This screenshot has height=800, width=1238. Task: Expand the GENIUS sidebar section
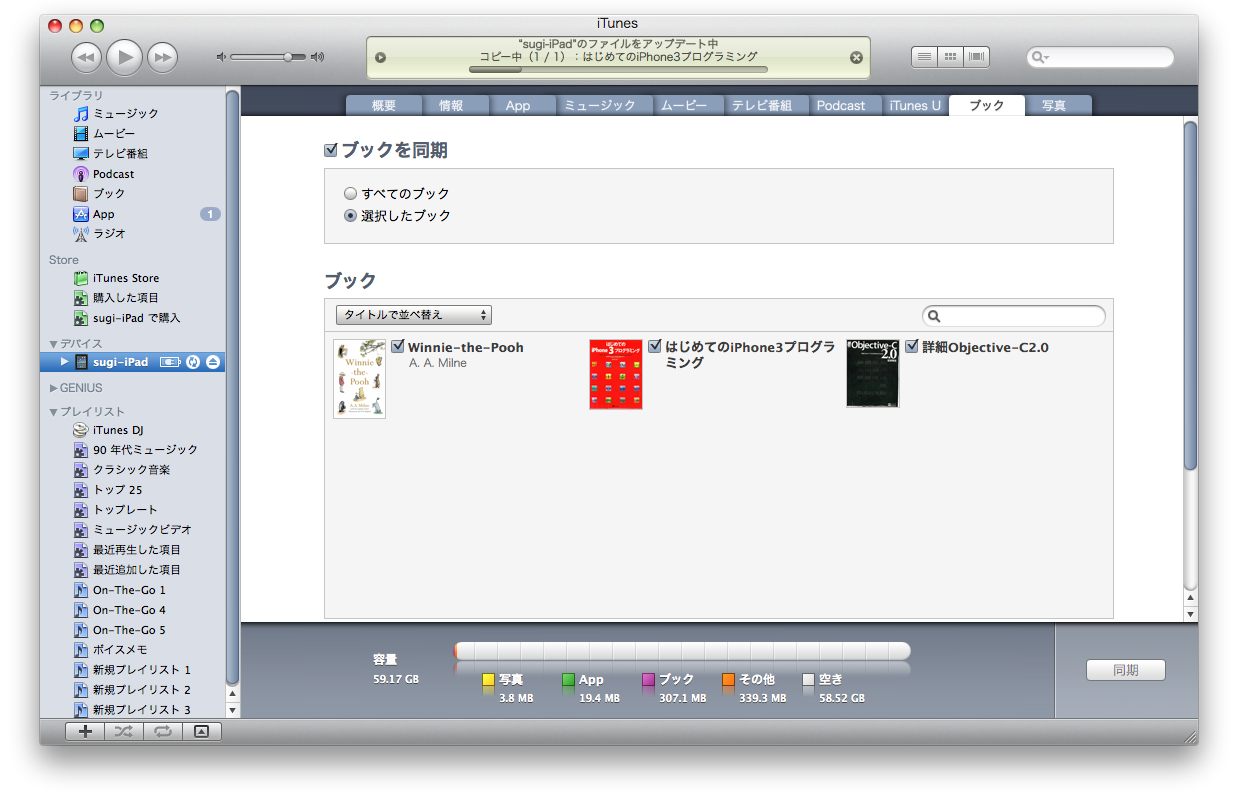54,388
